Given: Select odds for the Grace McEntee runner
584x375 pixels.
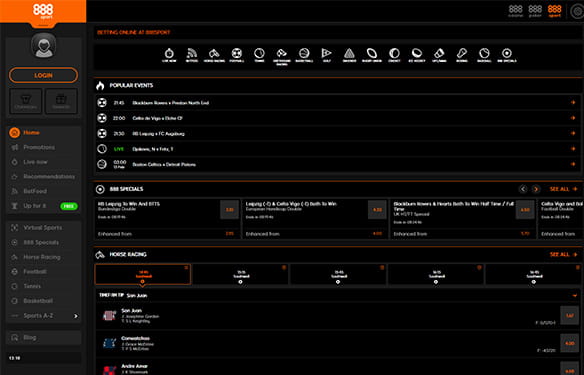Looking at the screenshot, I should (x=569, y=343).
